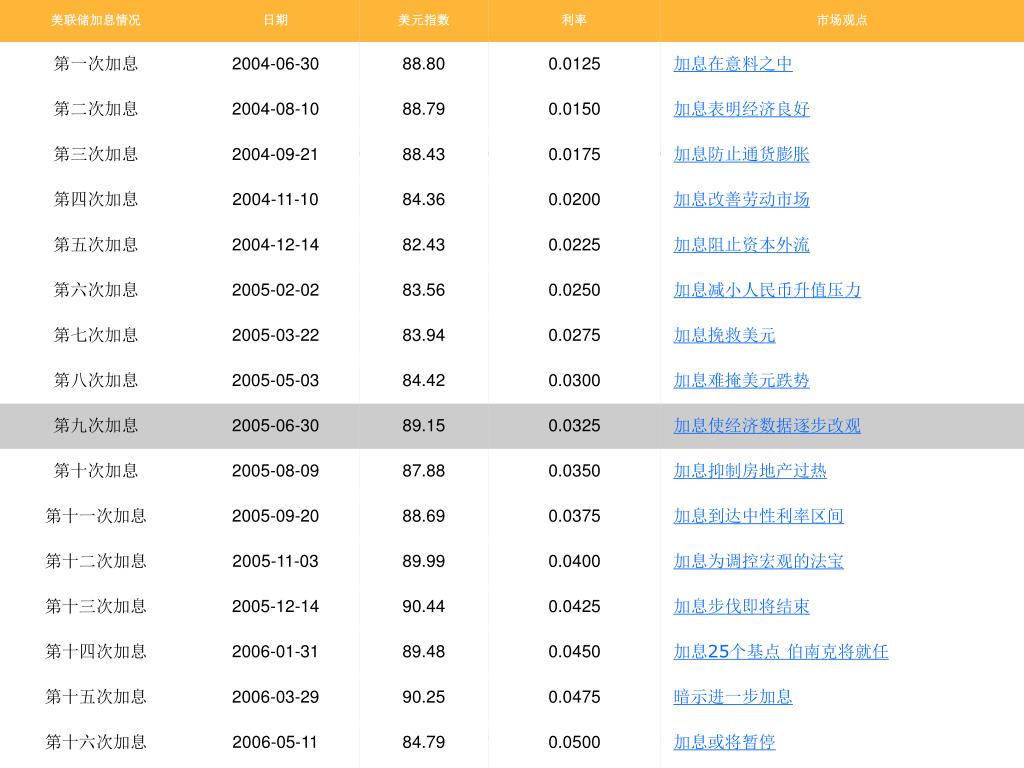Select the row label 第五次加息
The width and height of the screenshot is (1024, 768).
[96, 245]
